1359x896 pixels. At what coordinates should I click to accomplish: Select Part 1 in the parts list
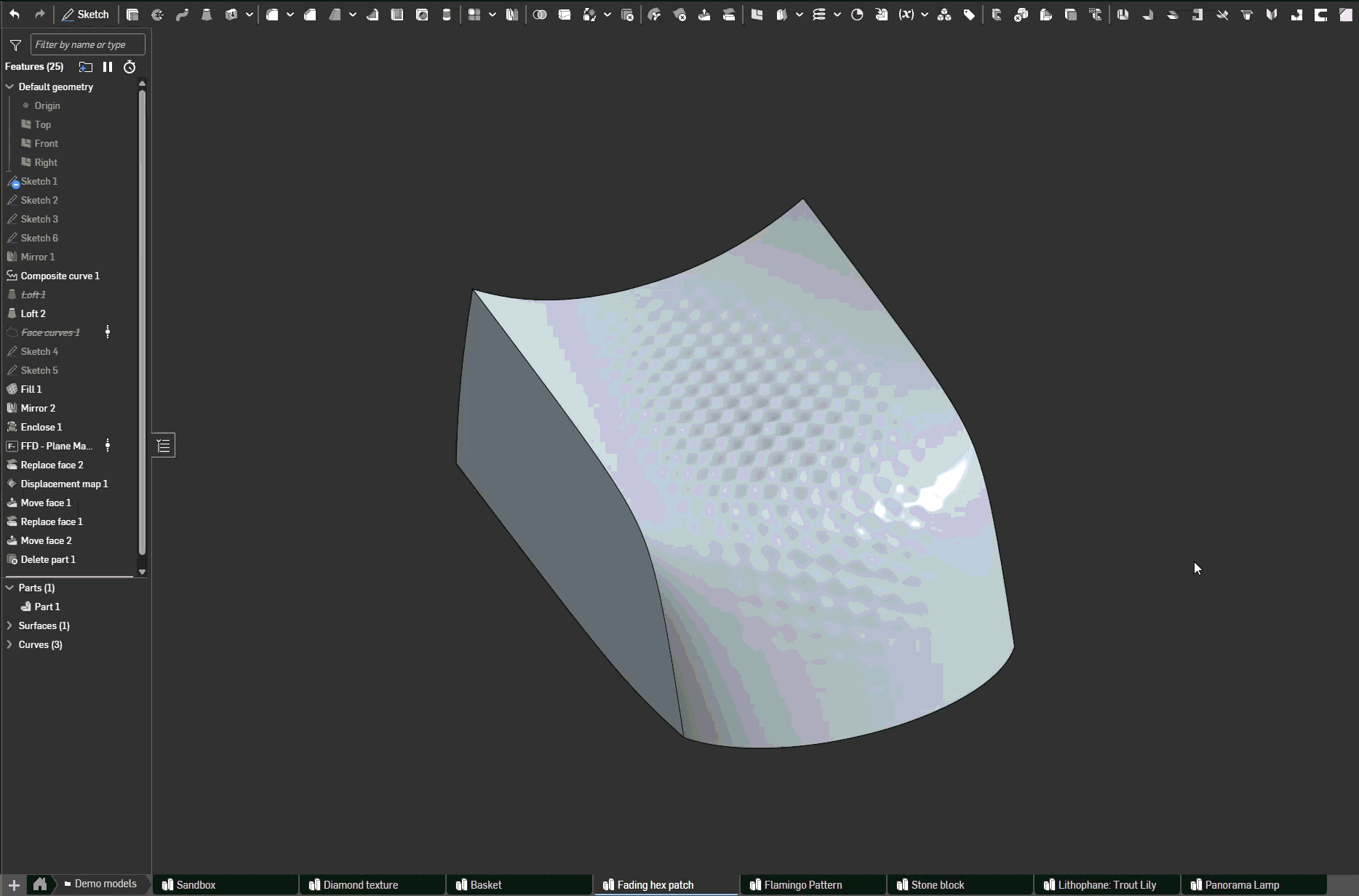click(47, 607)
